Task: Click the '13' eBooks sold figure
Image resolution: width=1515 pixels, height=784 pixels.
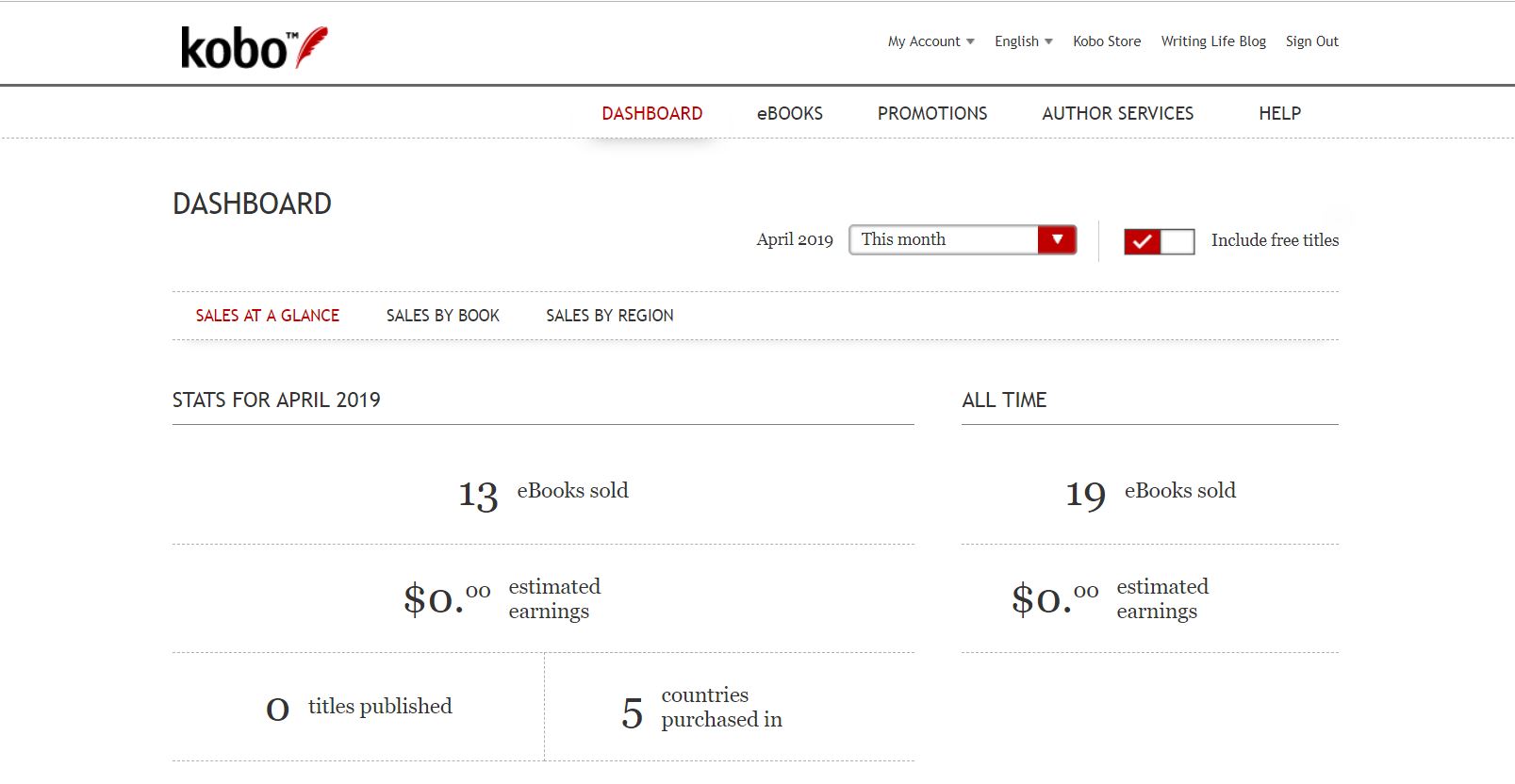Action: [x=478, y=495]
